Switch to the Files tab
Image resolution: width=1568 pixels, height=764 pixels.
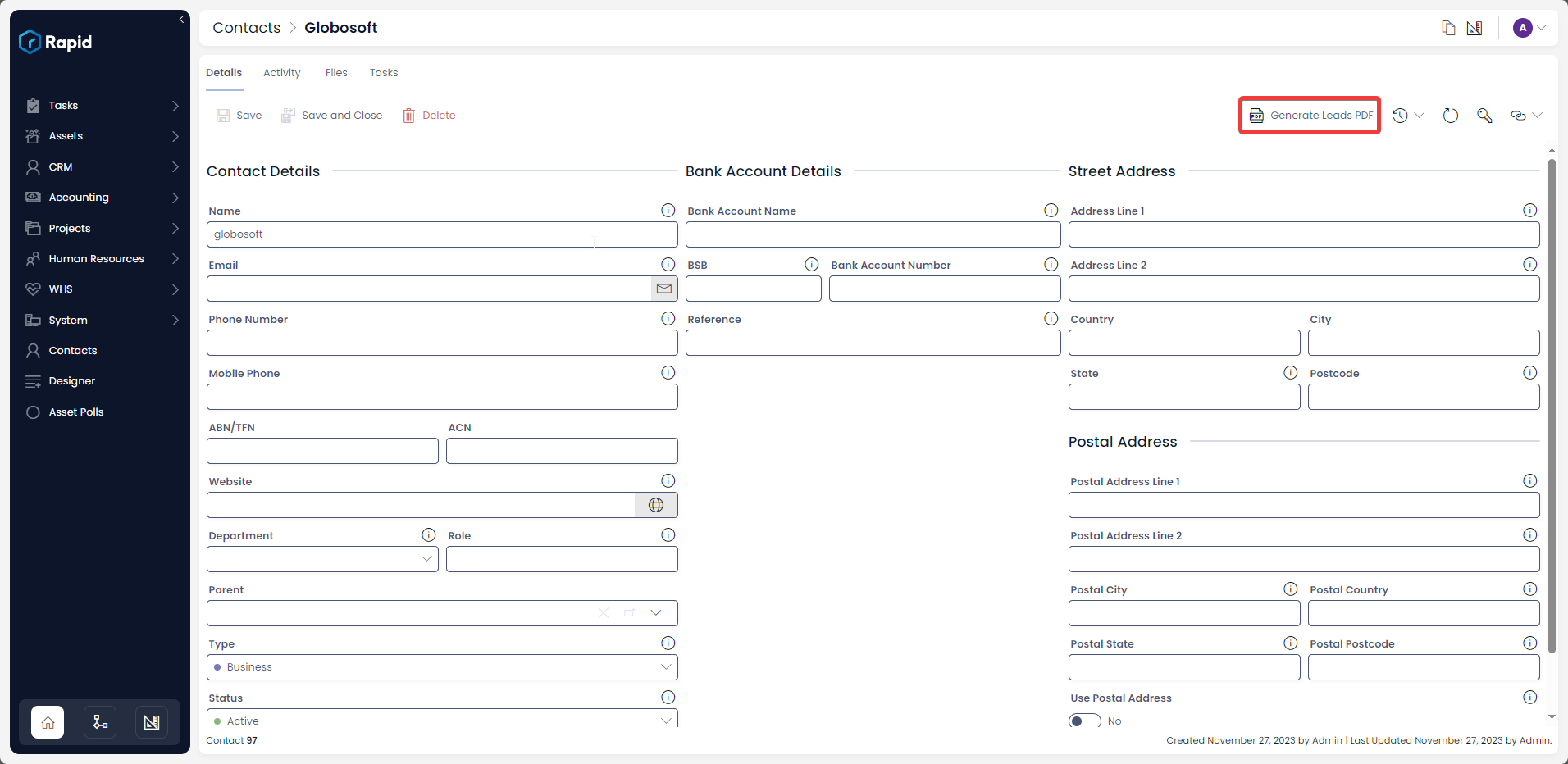(x=336, y=73)
